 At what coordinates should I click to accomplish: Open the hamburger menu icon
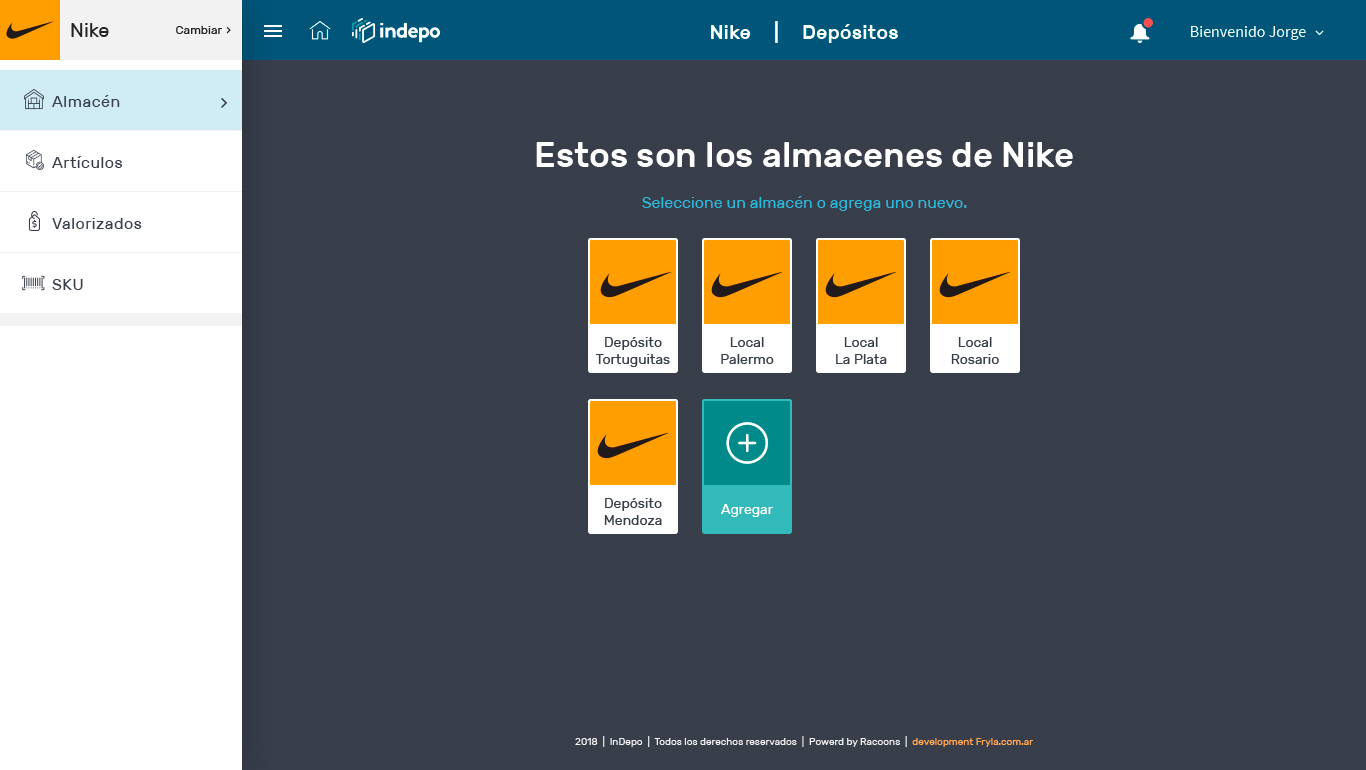point(273,31)
